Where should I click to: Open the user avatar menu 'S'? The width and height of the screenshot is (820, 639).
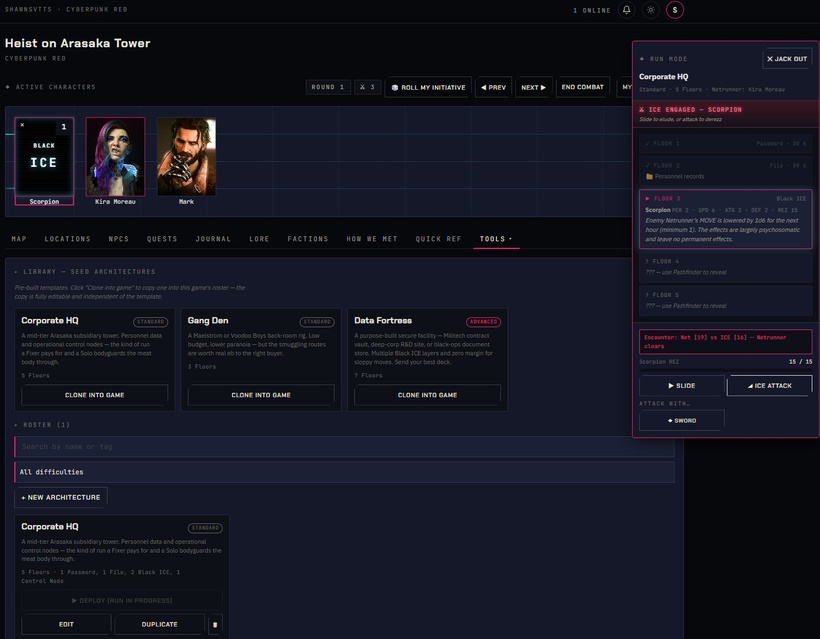pos(675,10)
